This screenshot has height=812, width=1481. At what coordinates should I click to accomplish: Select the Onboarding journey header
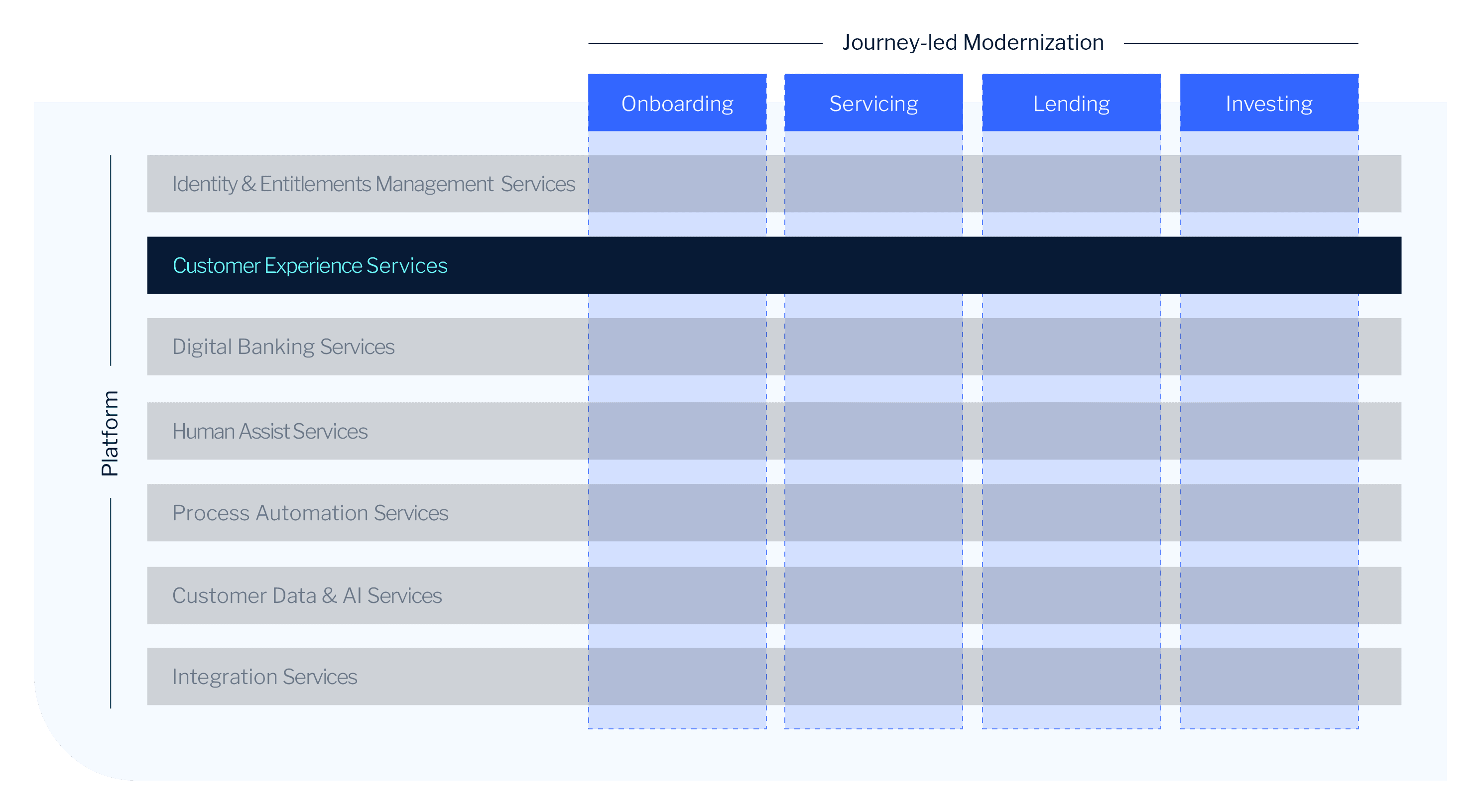click(677, 104)
